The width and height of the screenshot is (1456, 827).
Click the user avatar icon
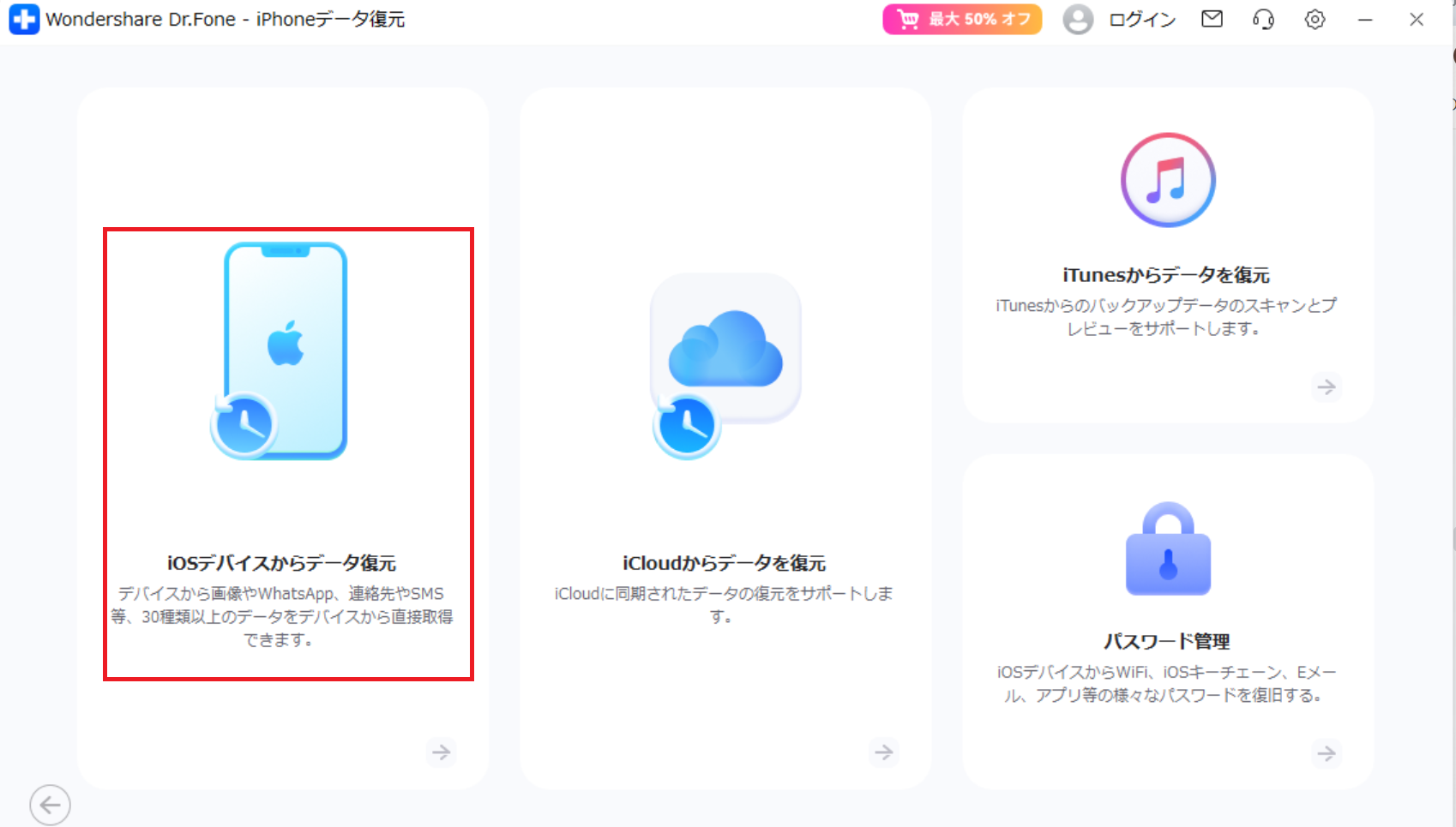coord(1078,19)
